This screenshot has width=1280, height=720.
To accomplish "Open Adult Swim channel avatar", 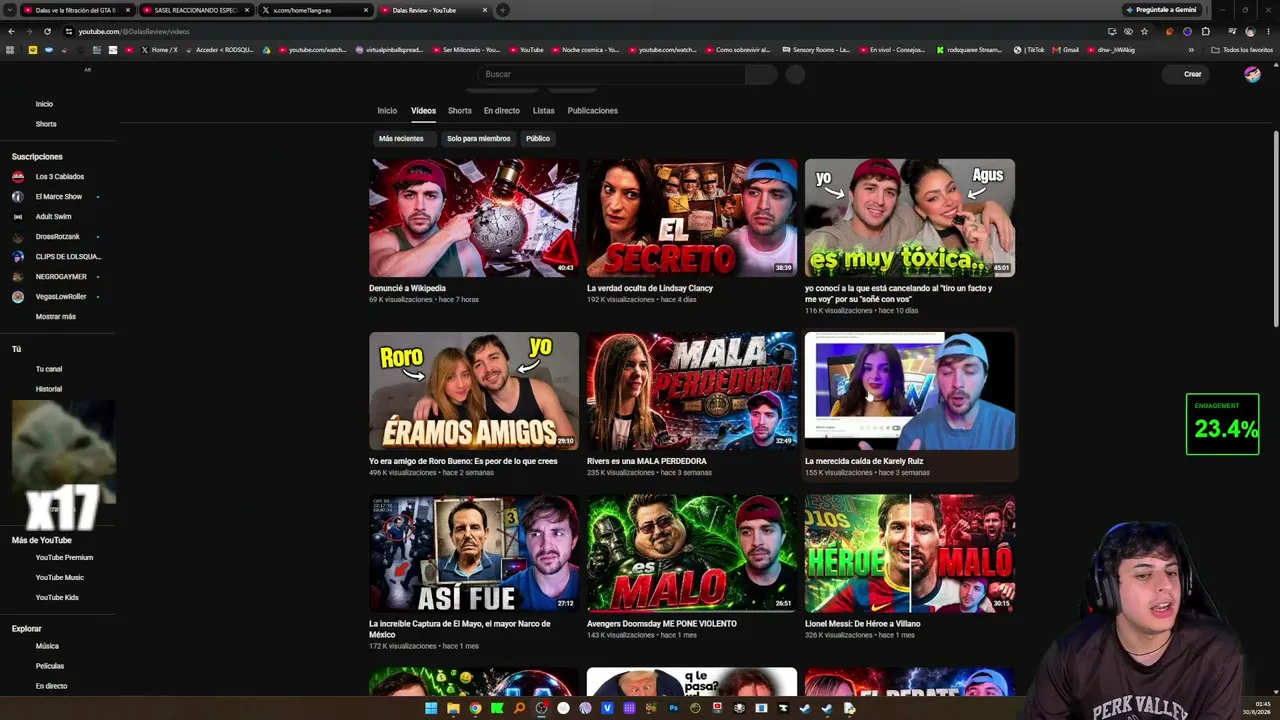I will [x=18, y=217].
